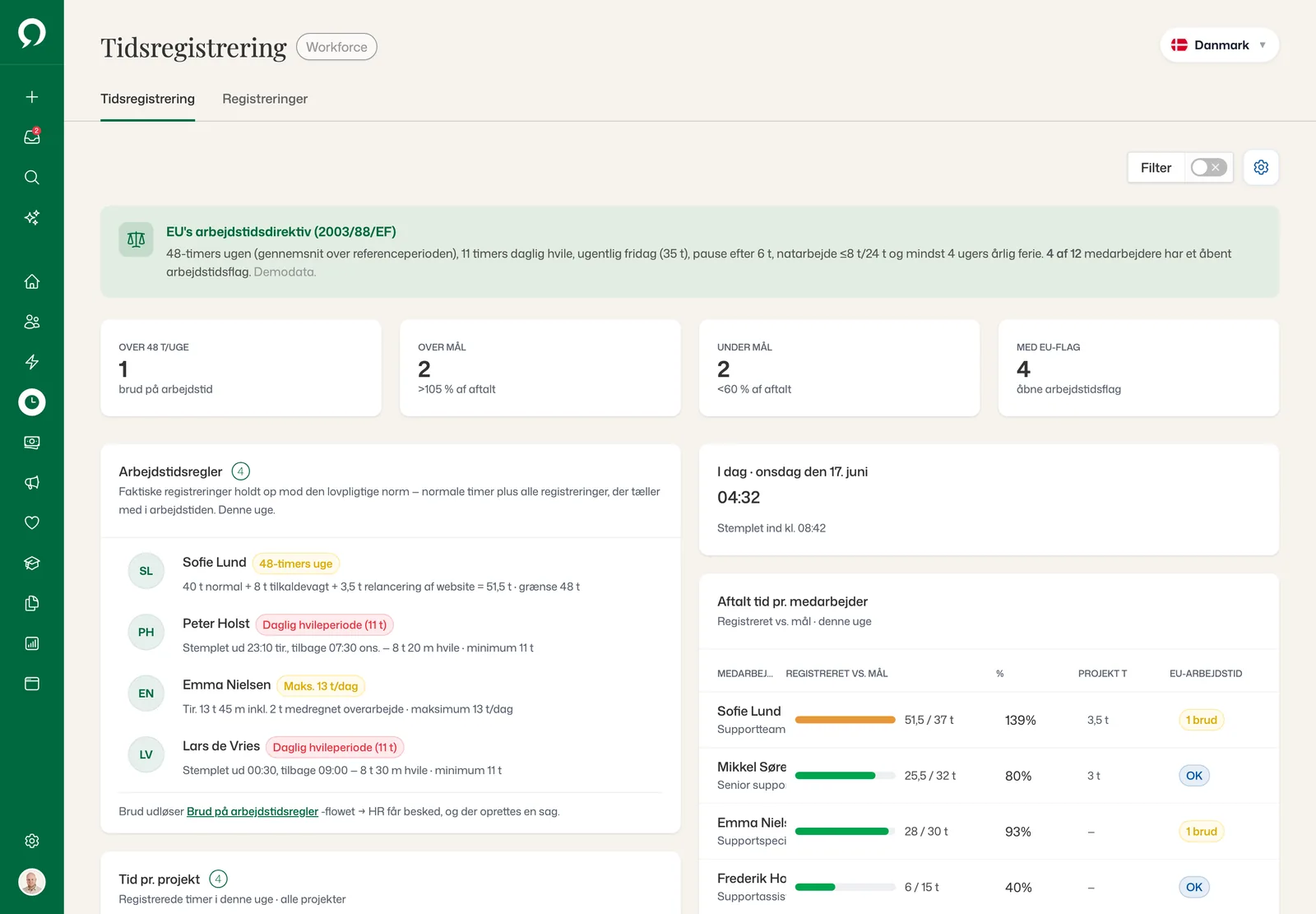The image size is (1316, 914).
Task: Select the clock time tracking icon
Action: 31,402
